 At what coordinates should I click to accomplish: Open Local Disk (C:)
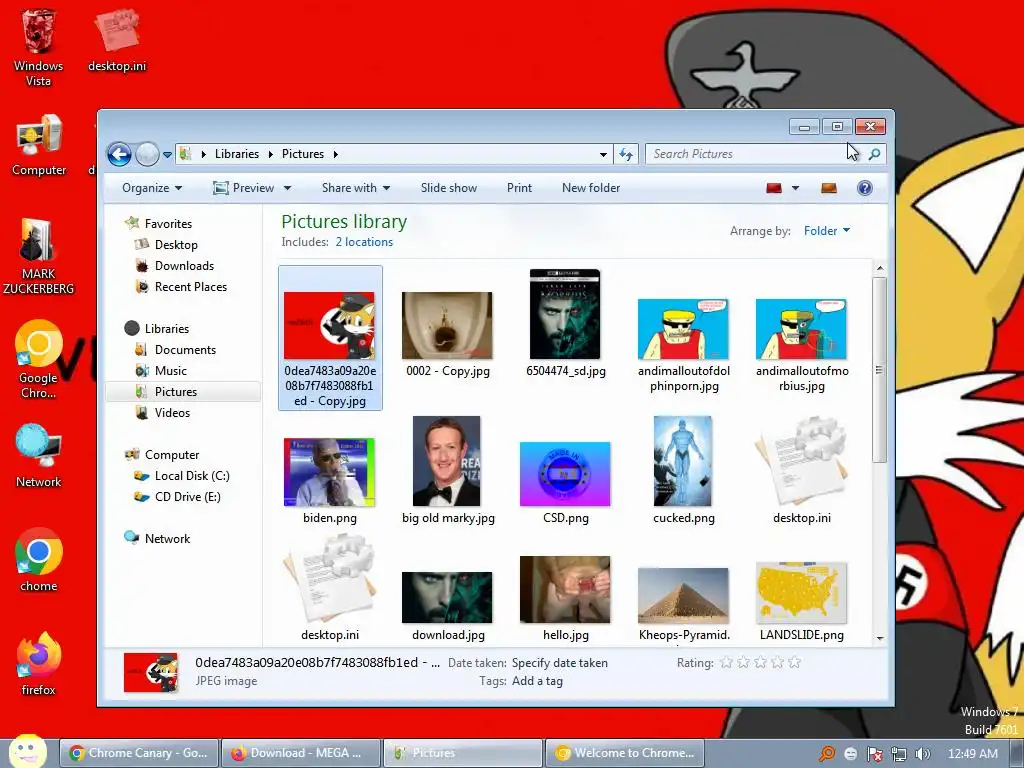click(192, 475)
